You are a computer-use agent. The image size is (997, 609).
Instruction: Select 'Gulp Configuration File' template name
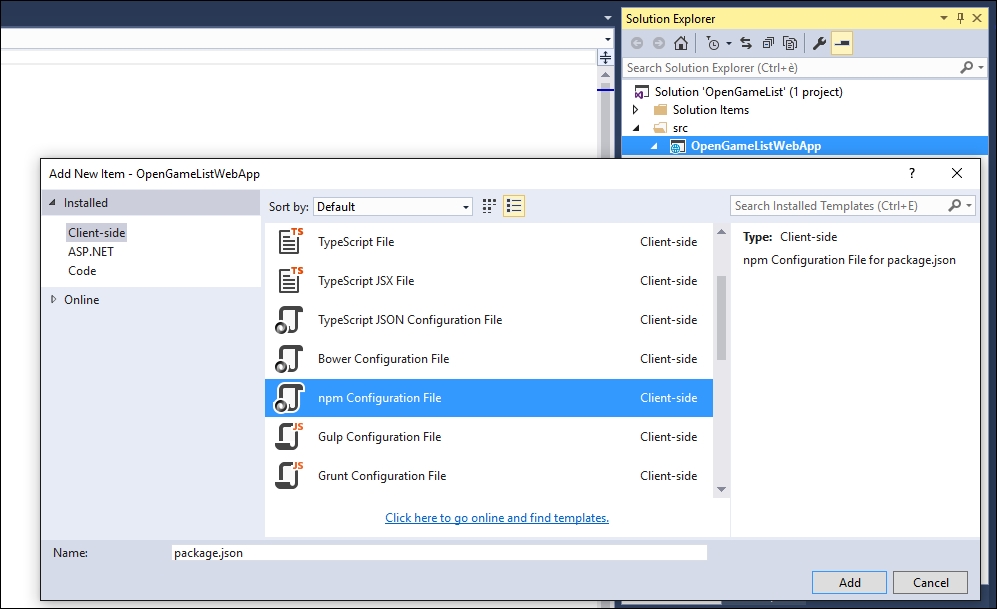click(x=380, y=437)
